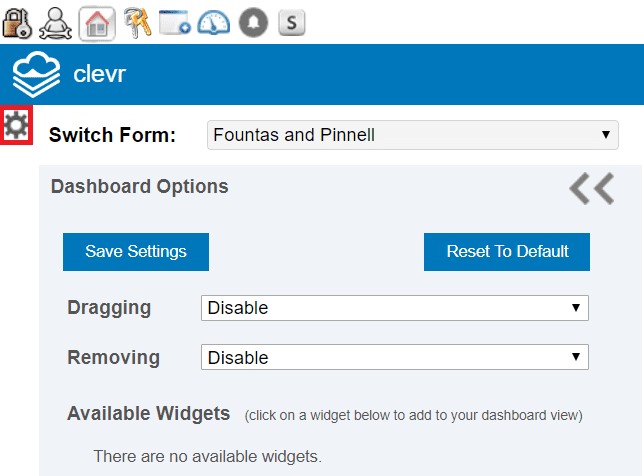
Task: Open the Switch Form dropdown
Action: click(412, 135)
